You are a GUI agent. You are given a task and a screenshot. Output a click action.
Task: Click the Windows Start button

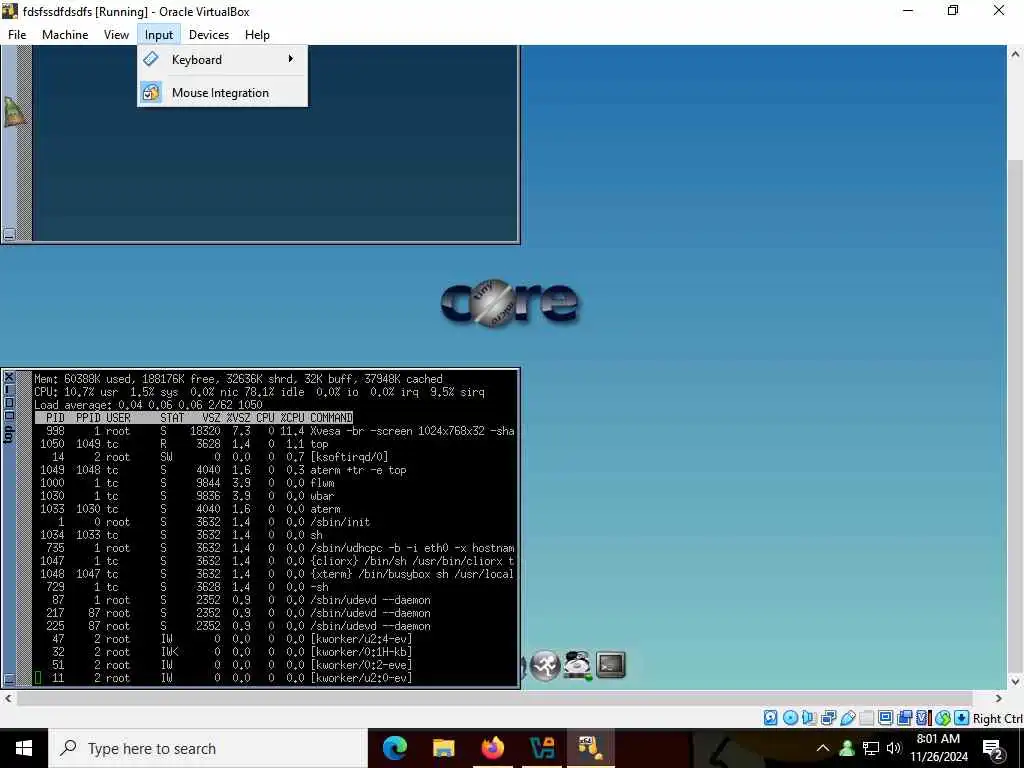pyautogui.click(x=24, y=748)
